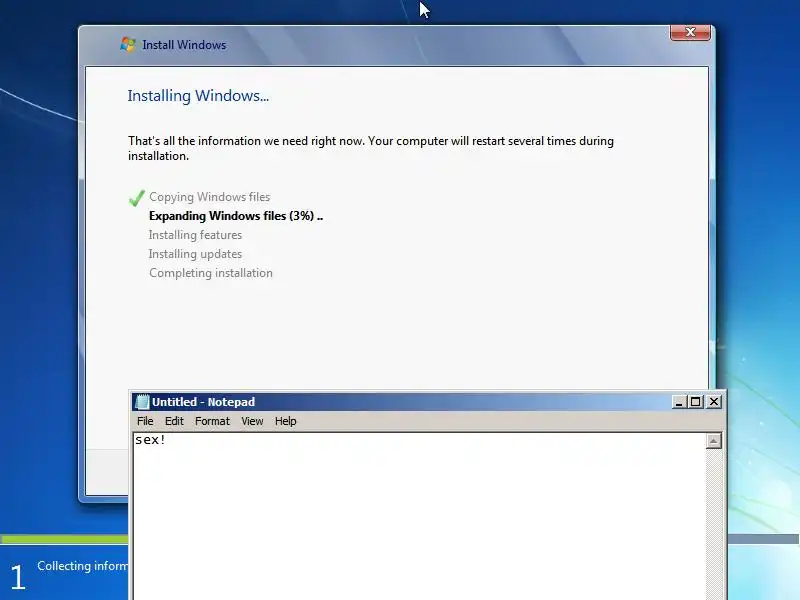
Task: Close the Install Windows dialog
Action: (690, 32)
